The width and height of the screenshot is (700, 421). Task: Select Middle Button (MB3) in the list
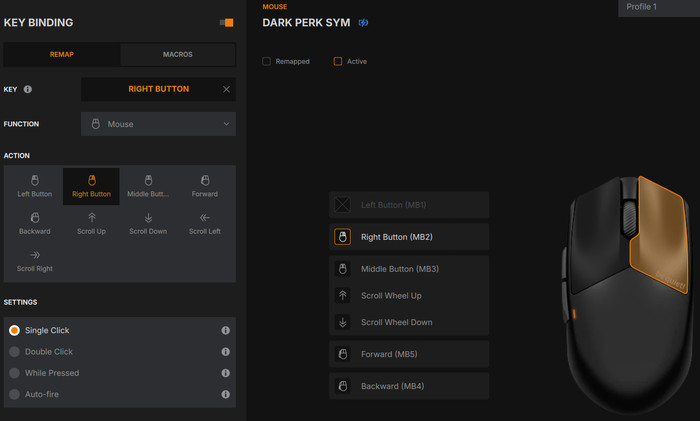(409, 269)
